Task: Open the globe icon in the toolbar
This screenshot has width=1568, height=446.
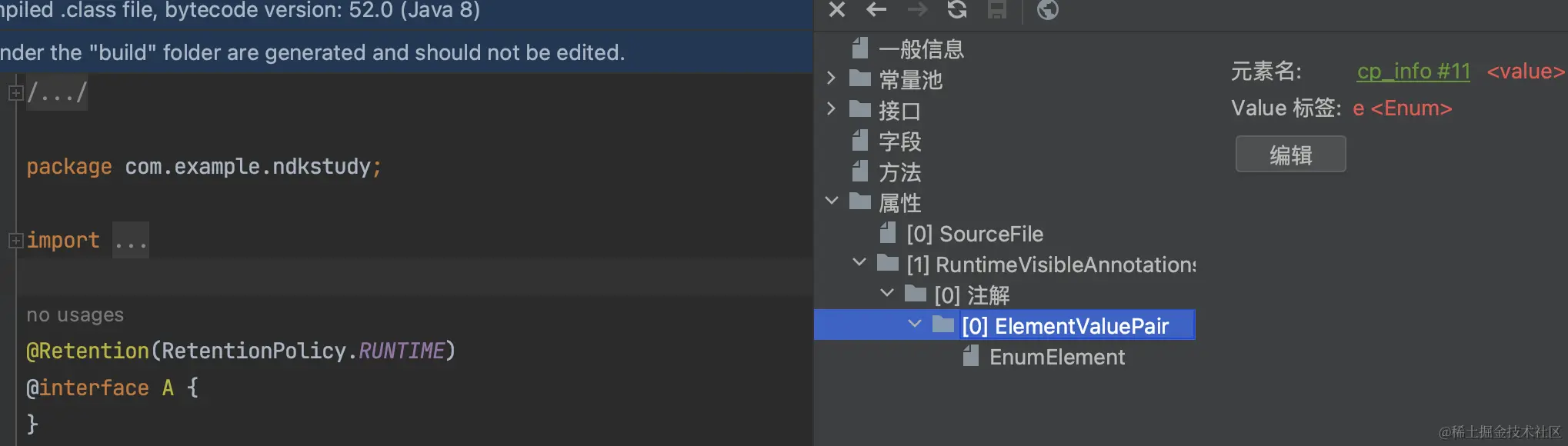Action: (1046, 11)
